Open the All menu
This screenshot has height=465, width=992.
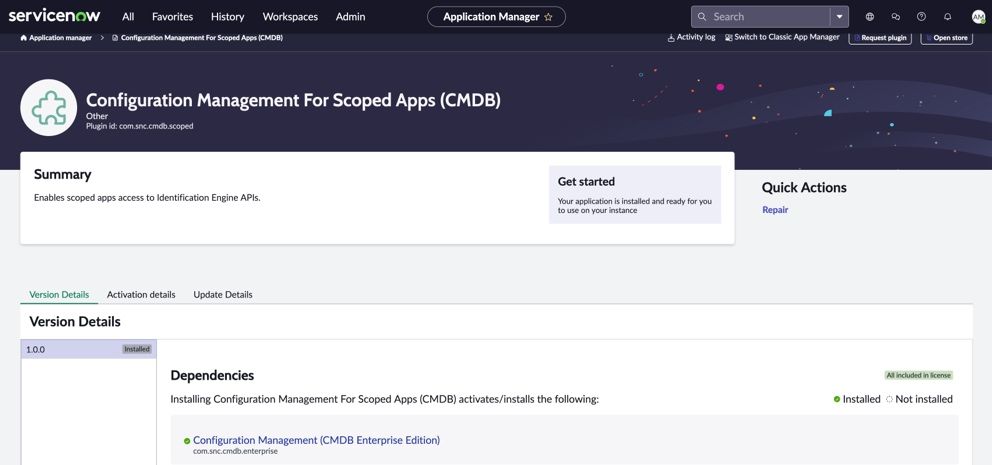tap(128, 17)
